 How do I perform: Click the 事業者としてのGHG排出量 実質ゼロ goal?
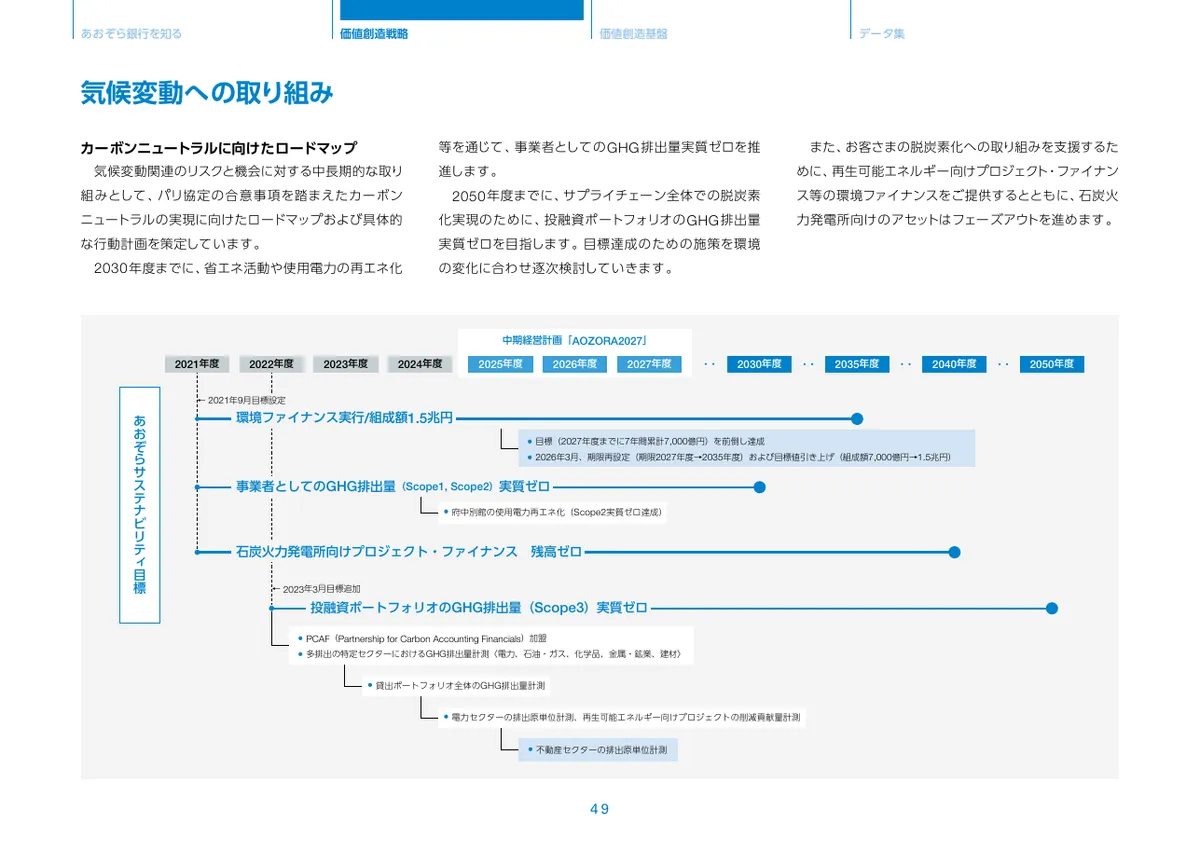coord(393,487)
